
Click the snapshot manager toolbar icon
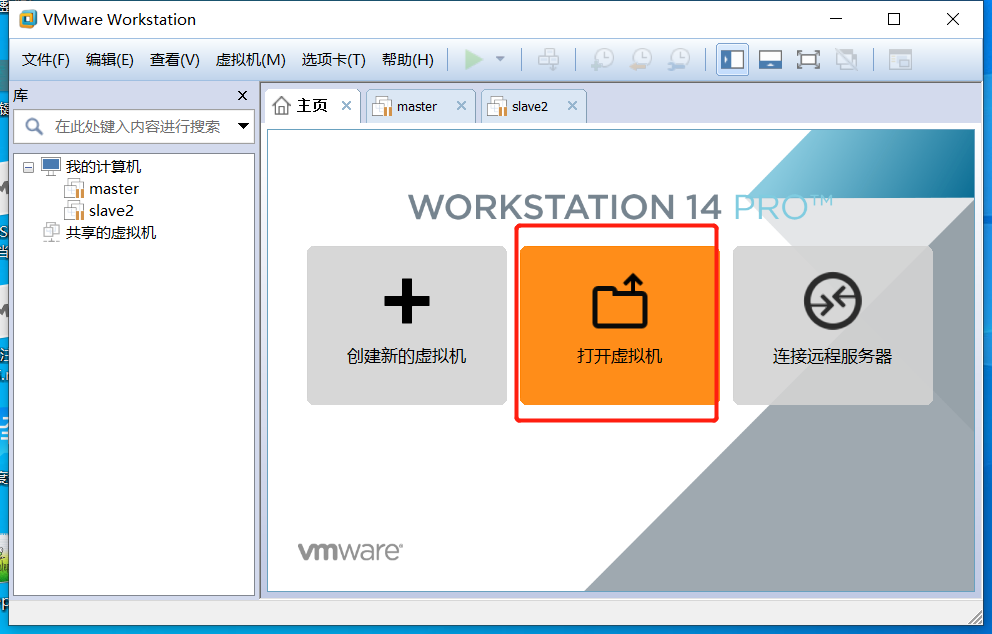coord(679,59)
